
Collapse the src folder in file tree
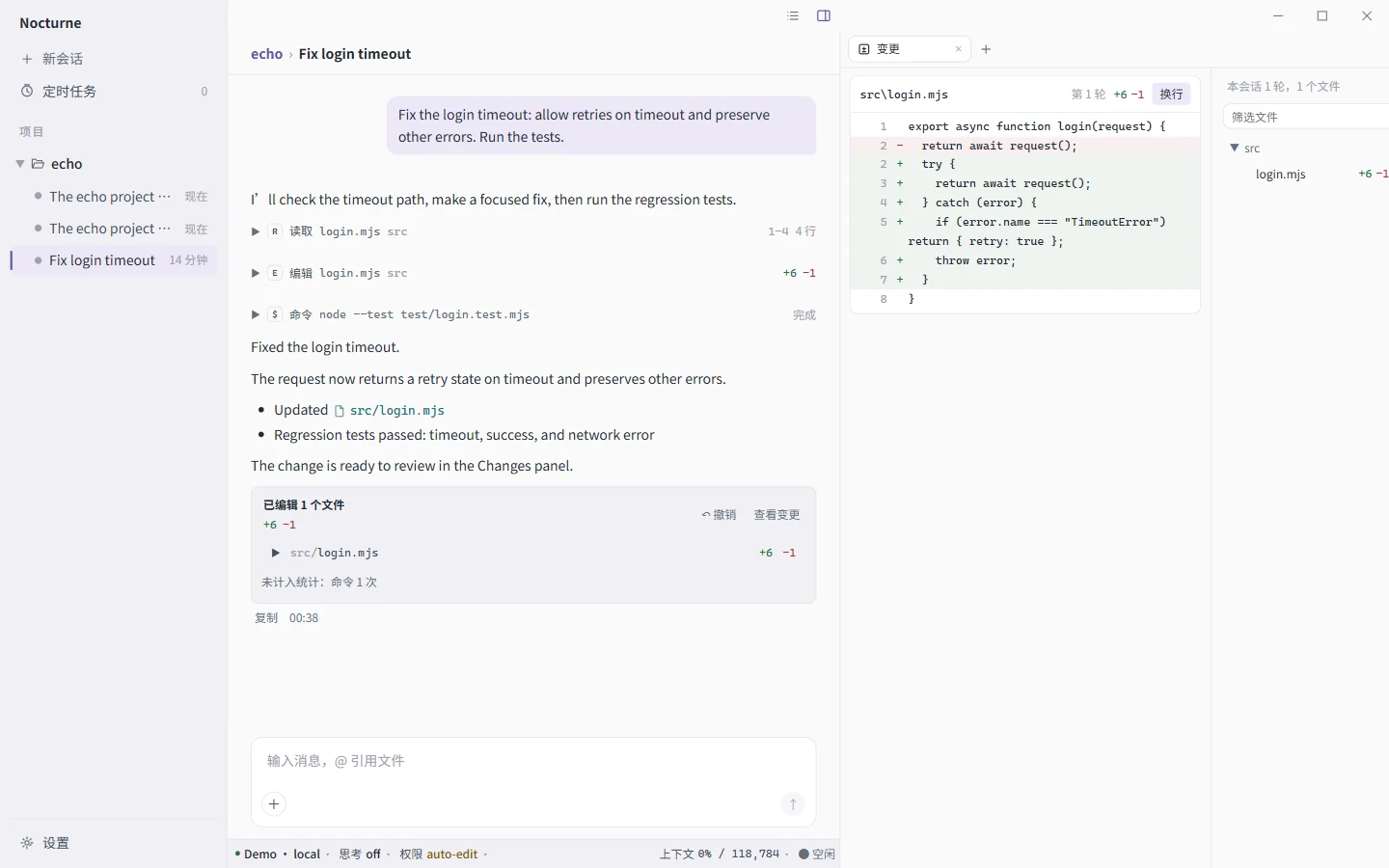(1235, 148)
